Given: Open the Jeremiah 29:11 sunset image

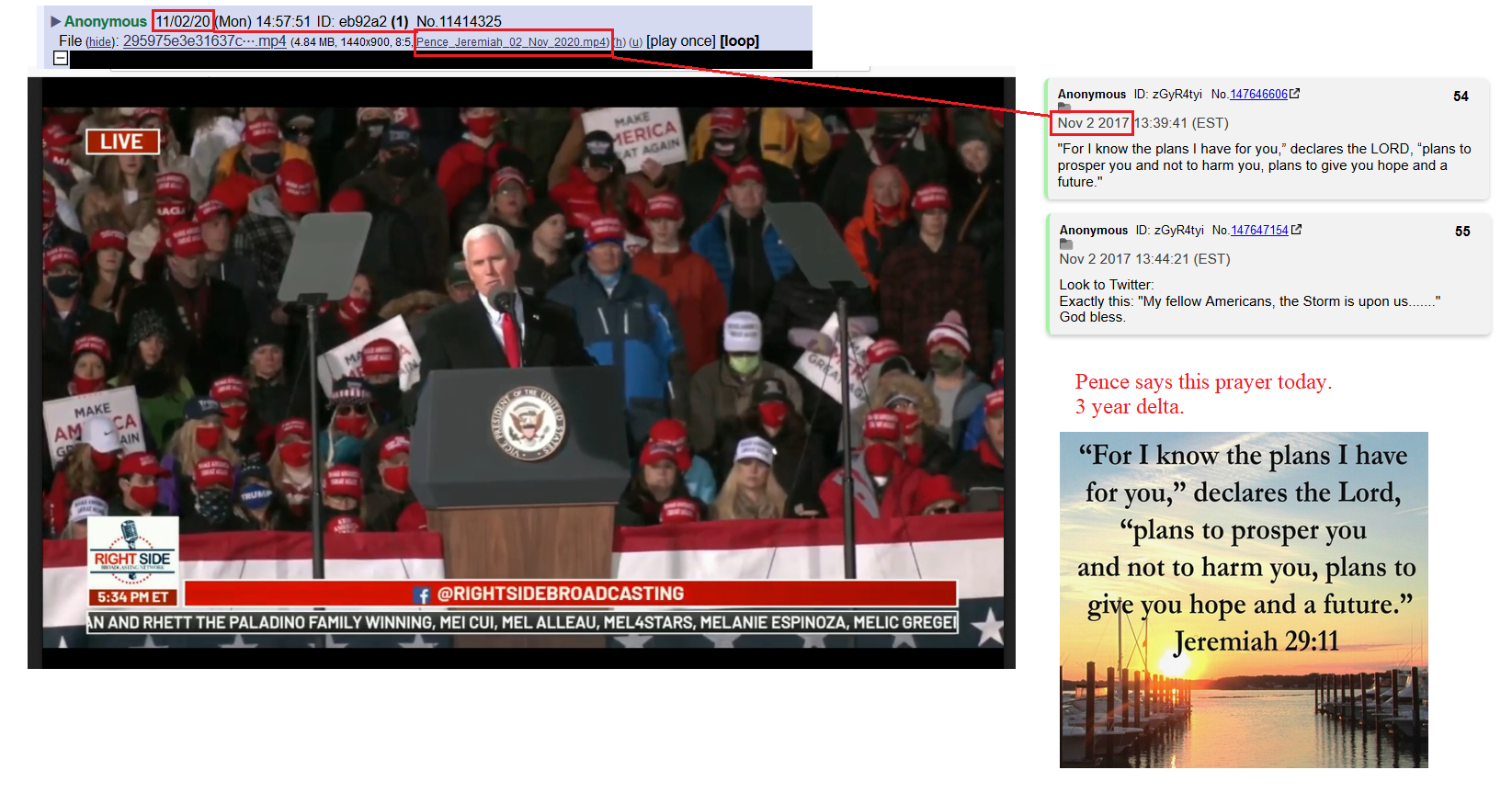Looking at the screenshot, I should click(x=1244, y=600).
